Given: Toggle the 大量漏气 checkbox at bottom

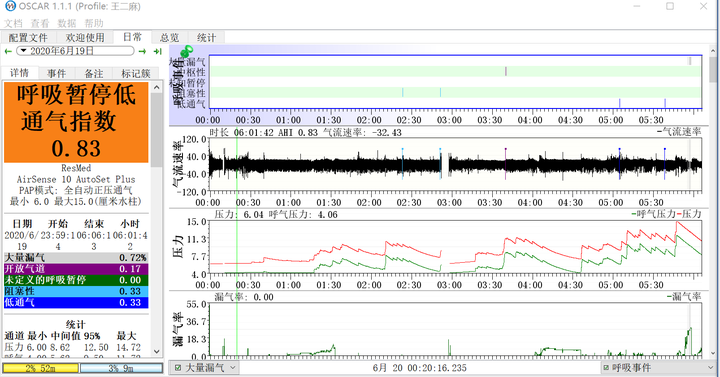Looking at the screenshot, I should (178, 368).
